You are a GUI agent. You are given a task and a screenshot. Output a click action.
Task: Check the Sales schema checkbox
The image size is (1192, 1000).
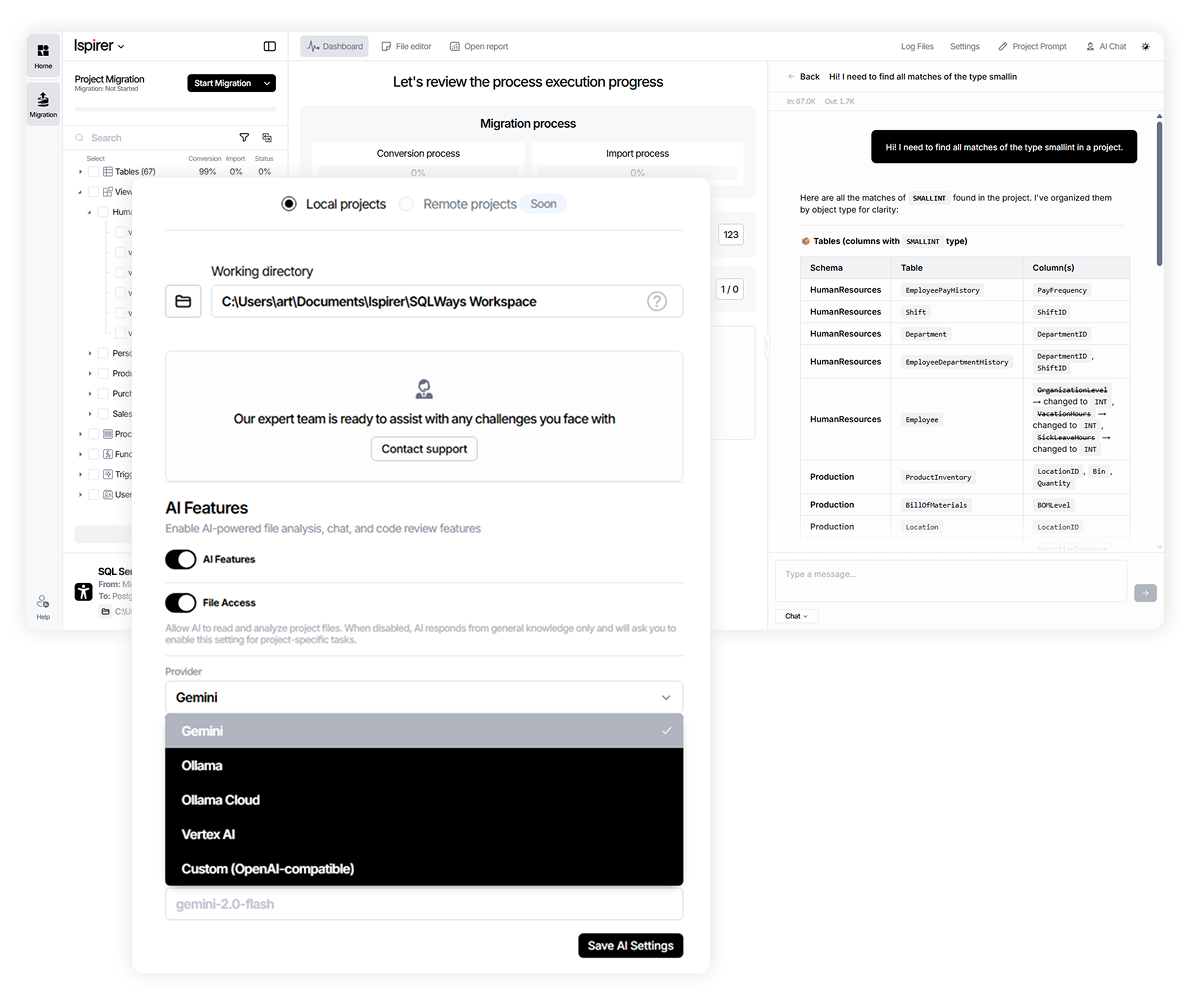[104, 414]
